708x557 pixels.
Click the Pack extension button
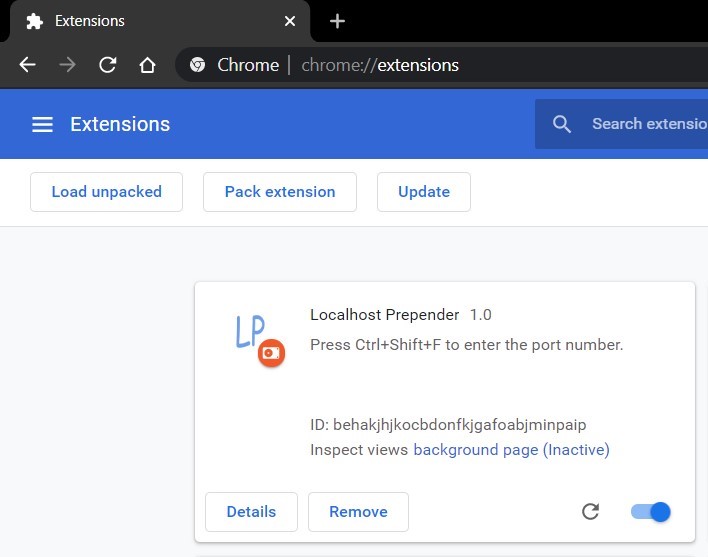click(280, 192)
